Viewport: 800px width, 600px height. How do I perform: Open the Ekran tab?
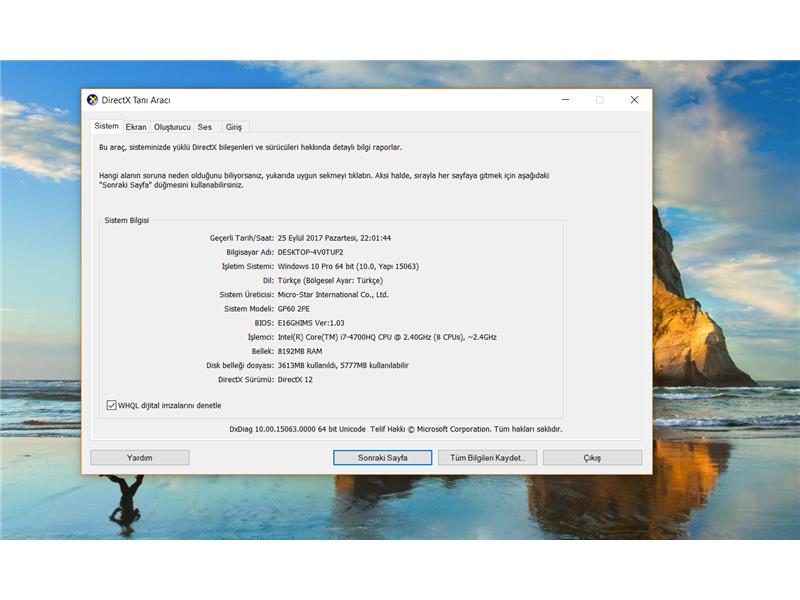pyautogui.click(x=136, y=127)
